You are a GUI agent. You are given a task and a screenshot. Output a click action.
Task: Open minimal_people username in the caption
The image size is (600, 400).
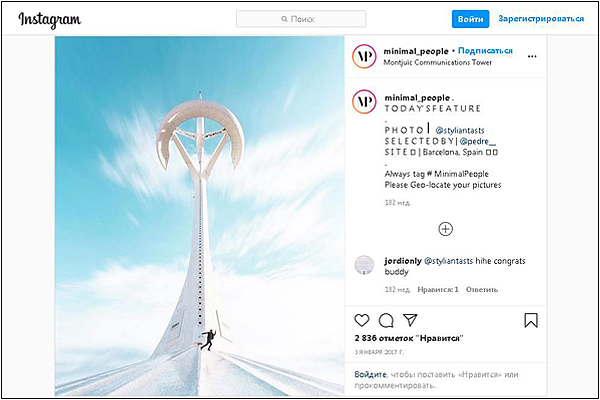tap(417, 98)
